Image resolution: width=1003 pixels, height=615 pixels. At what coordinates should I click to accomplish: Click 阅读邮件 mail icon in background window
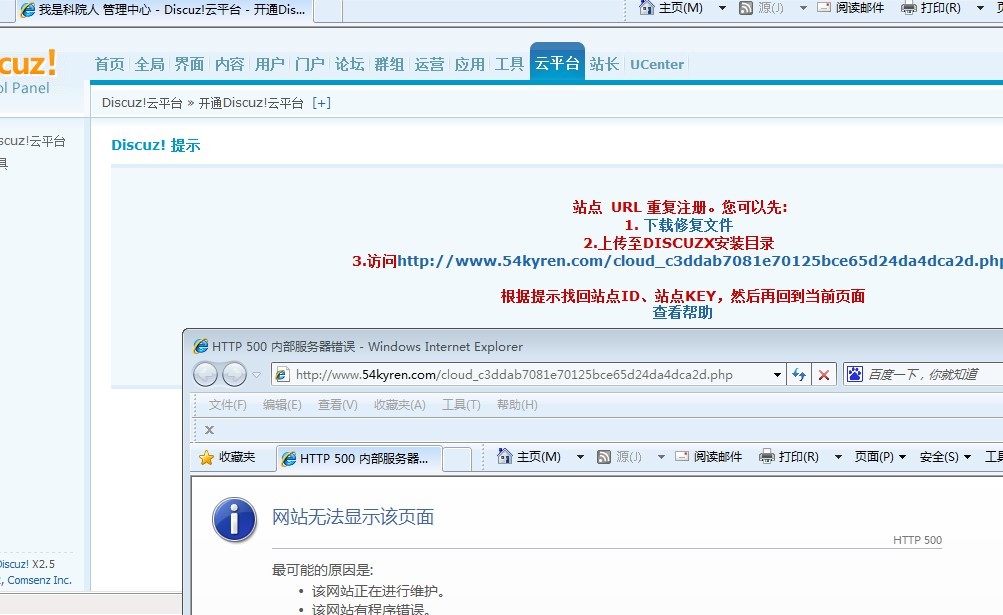pyautogui.click(x=824, y=8)
